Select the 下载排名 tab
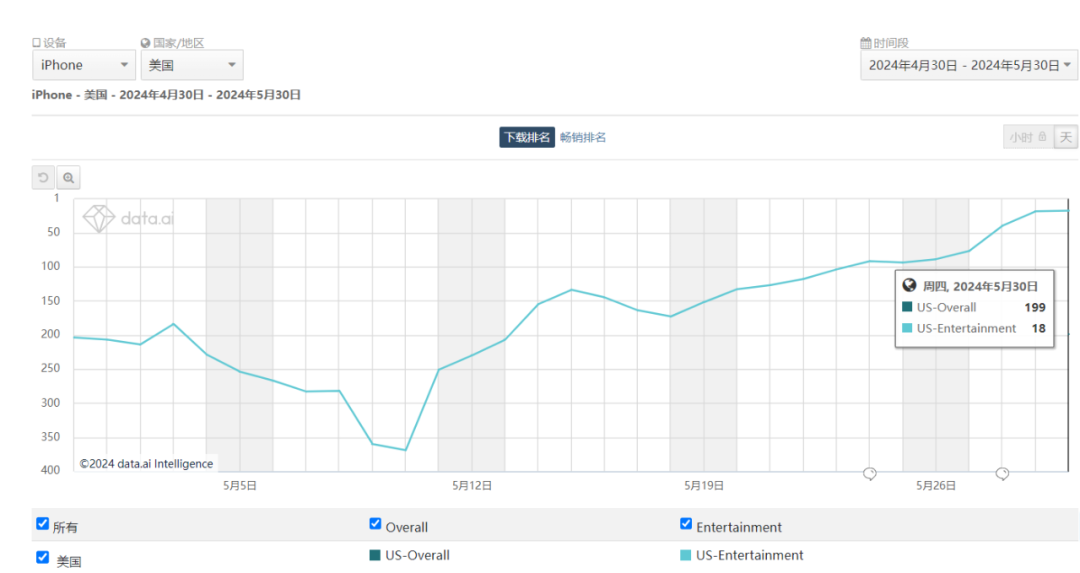This screenshot has width=1080, height=573. (x=527, y=137)
